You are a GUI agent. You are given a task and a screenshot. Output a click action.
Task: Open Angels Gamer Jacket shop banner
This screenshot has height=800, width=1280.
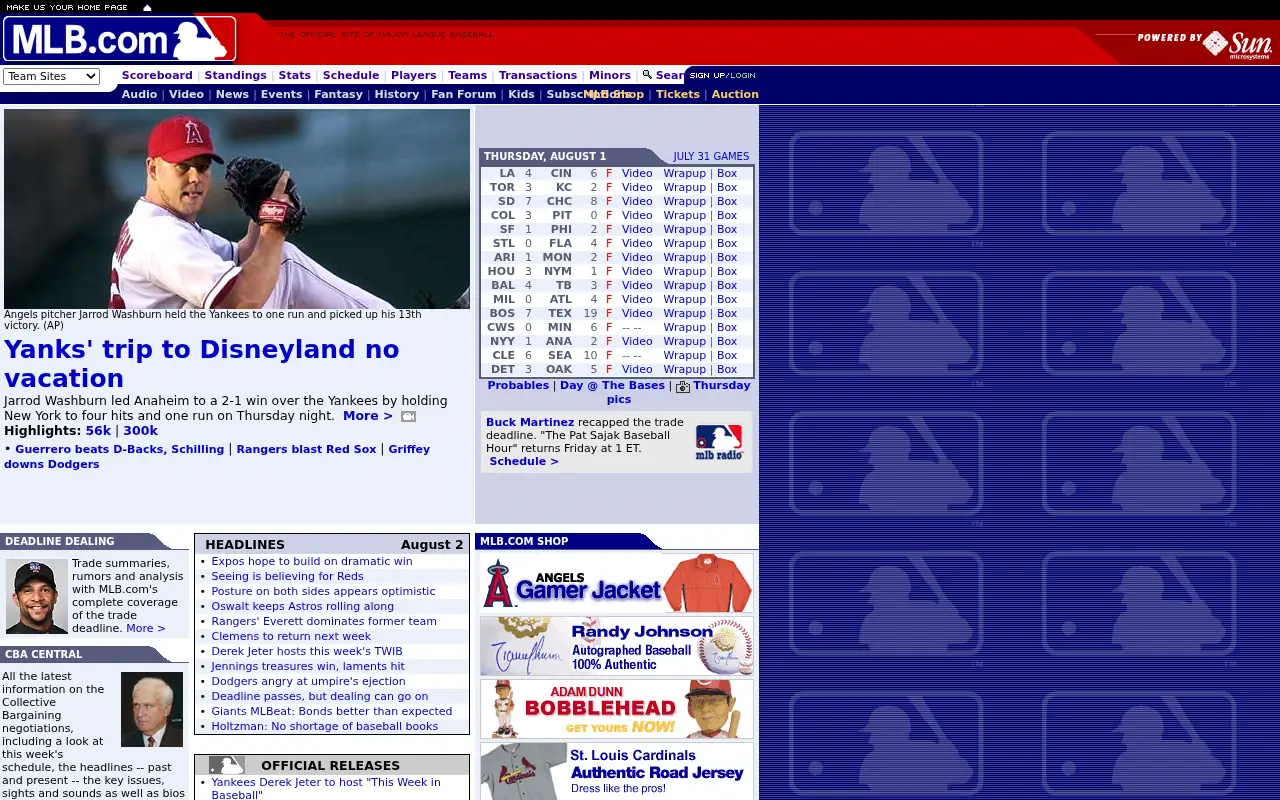pyautogui.click(x=617, y=583)
